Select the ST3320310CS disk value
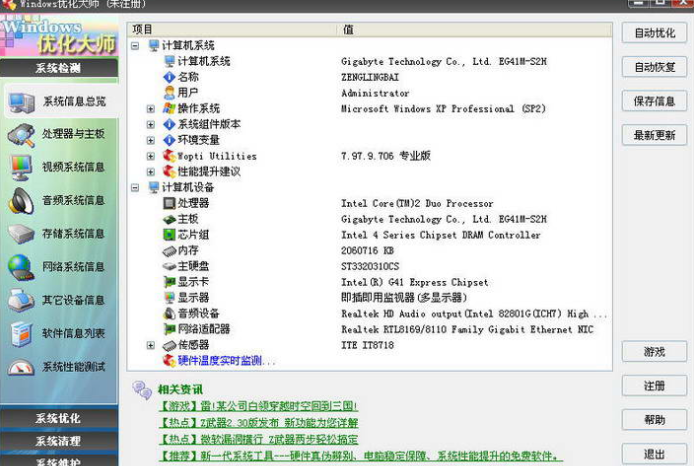 click(370, 266)
